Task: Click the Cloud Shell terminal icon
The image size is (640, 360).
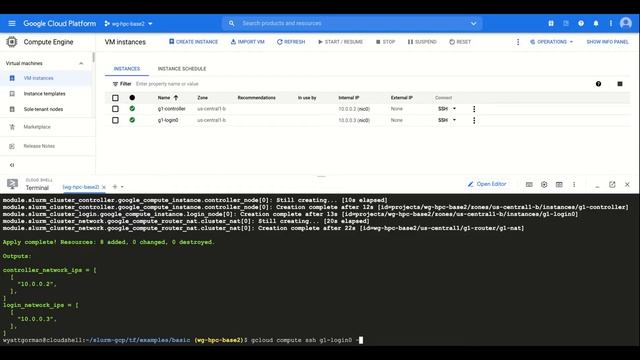Action: (12, 184)
